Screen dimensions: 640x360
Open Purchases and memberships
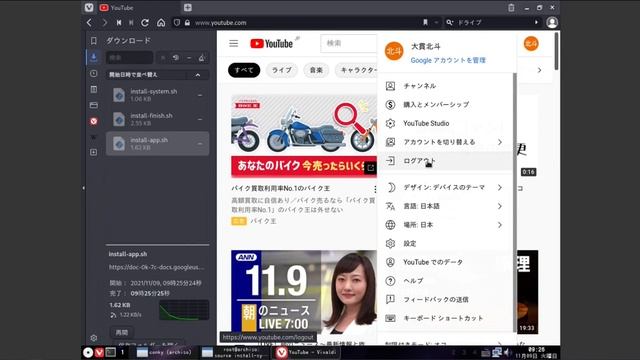click(445, 104)
